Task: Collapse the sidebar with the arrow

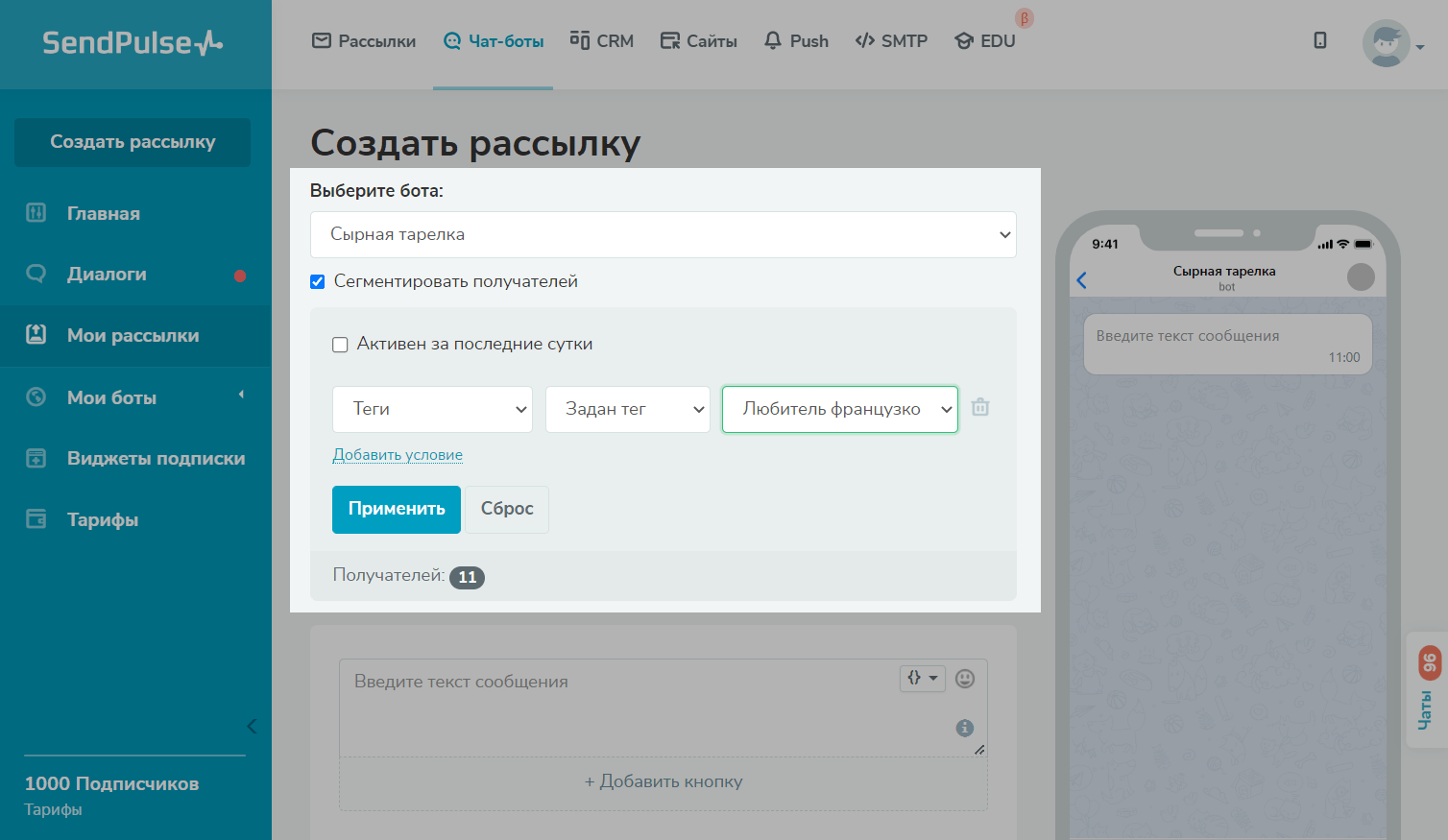Action: (x=252, y=726)
